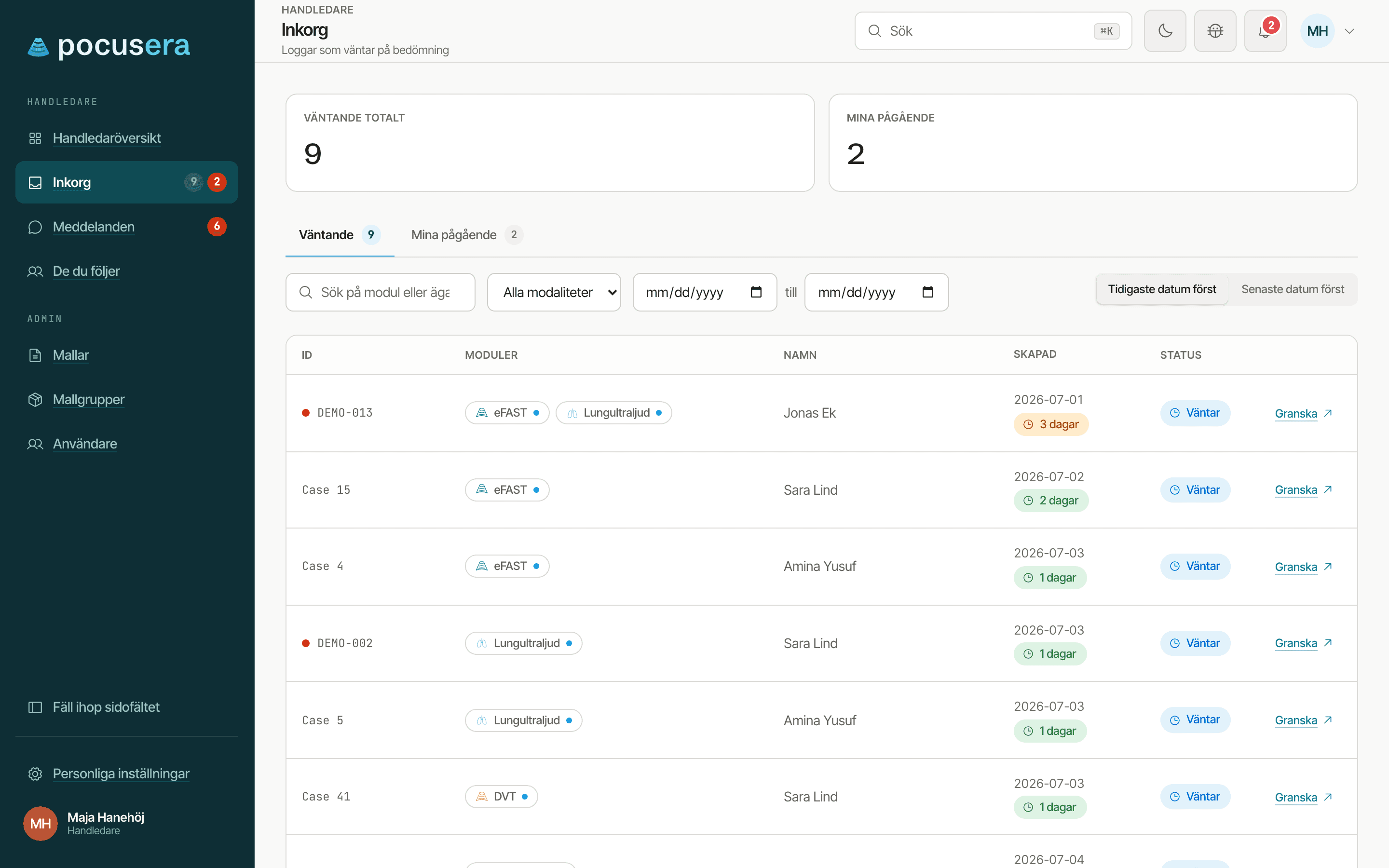Click Granska link for DEMO-002
Screen dimensions: 1389x868
click(x=1303, y=644)
